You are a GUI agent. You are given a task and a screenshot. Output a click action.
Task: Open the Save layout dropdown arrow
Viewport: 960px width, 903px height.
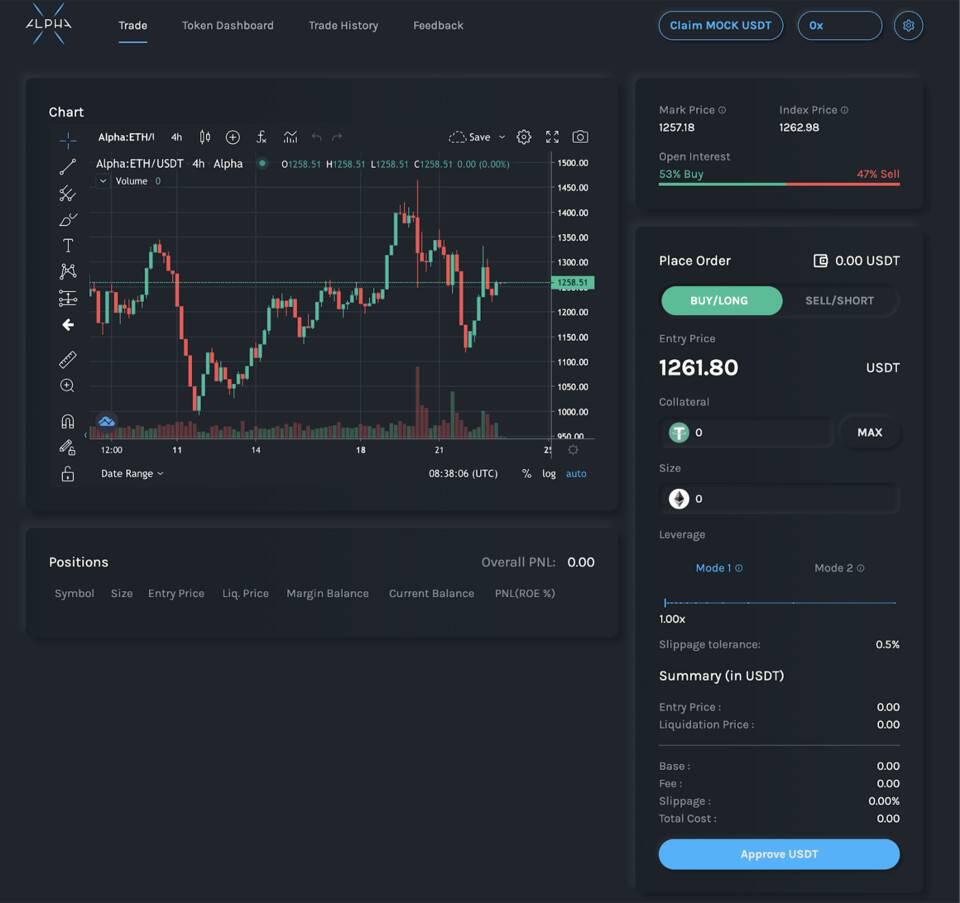point(502,137)
